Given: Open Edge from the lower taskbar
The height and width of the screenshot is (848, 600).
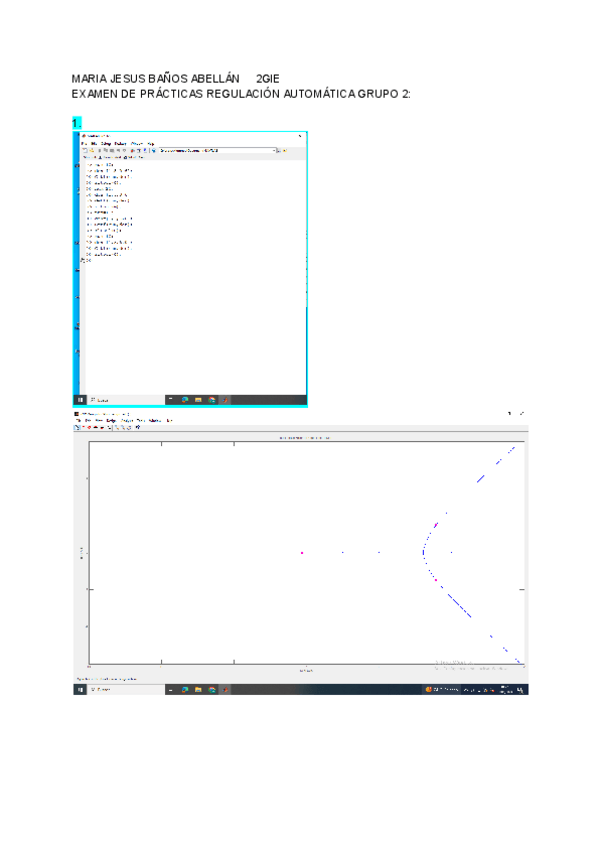Looking at the screenshot, I should [x=185, y=689].
